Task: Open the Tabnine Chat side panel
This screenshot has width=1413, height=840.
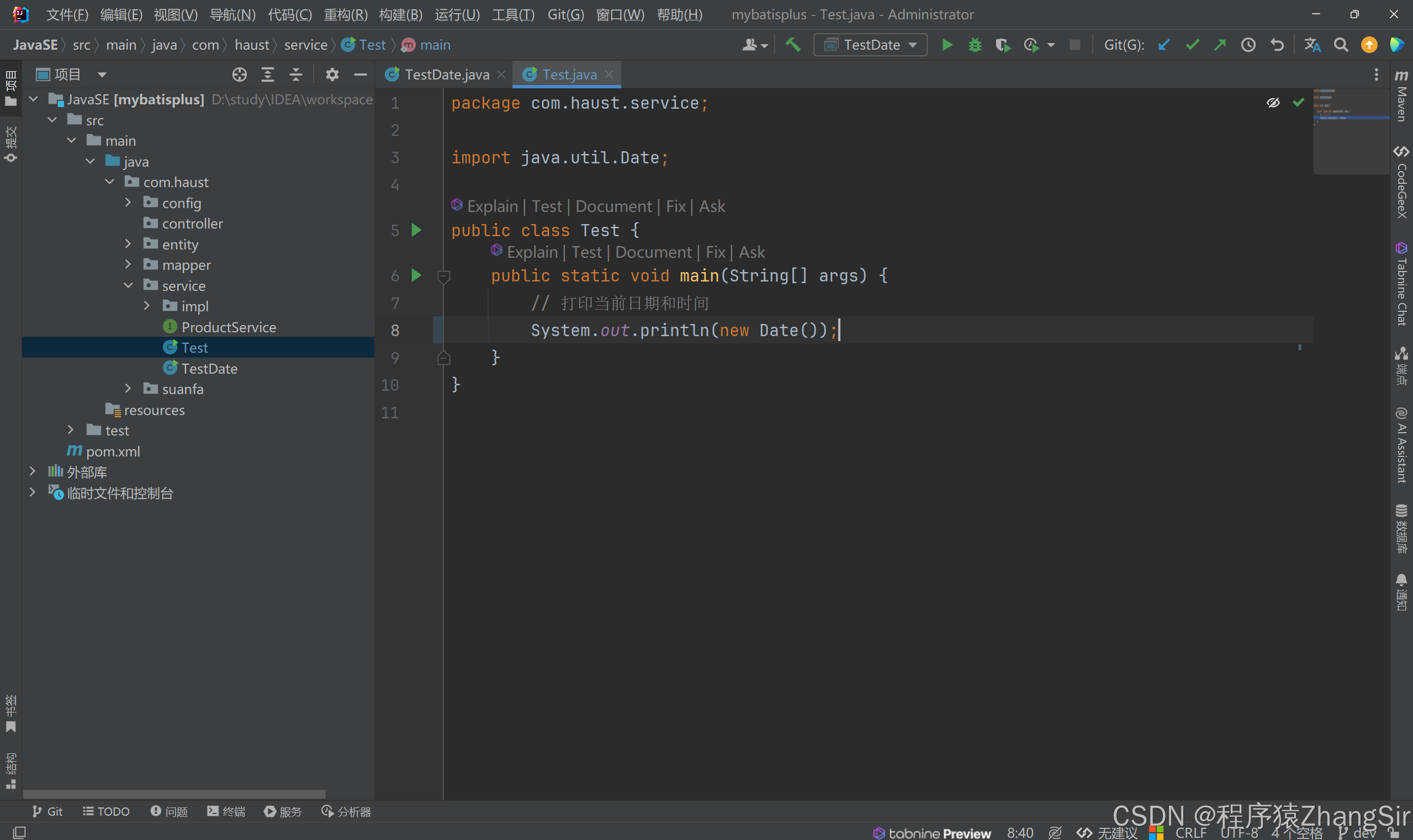Action: 1401,284
